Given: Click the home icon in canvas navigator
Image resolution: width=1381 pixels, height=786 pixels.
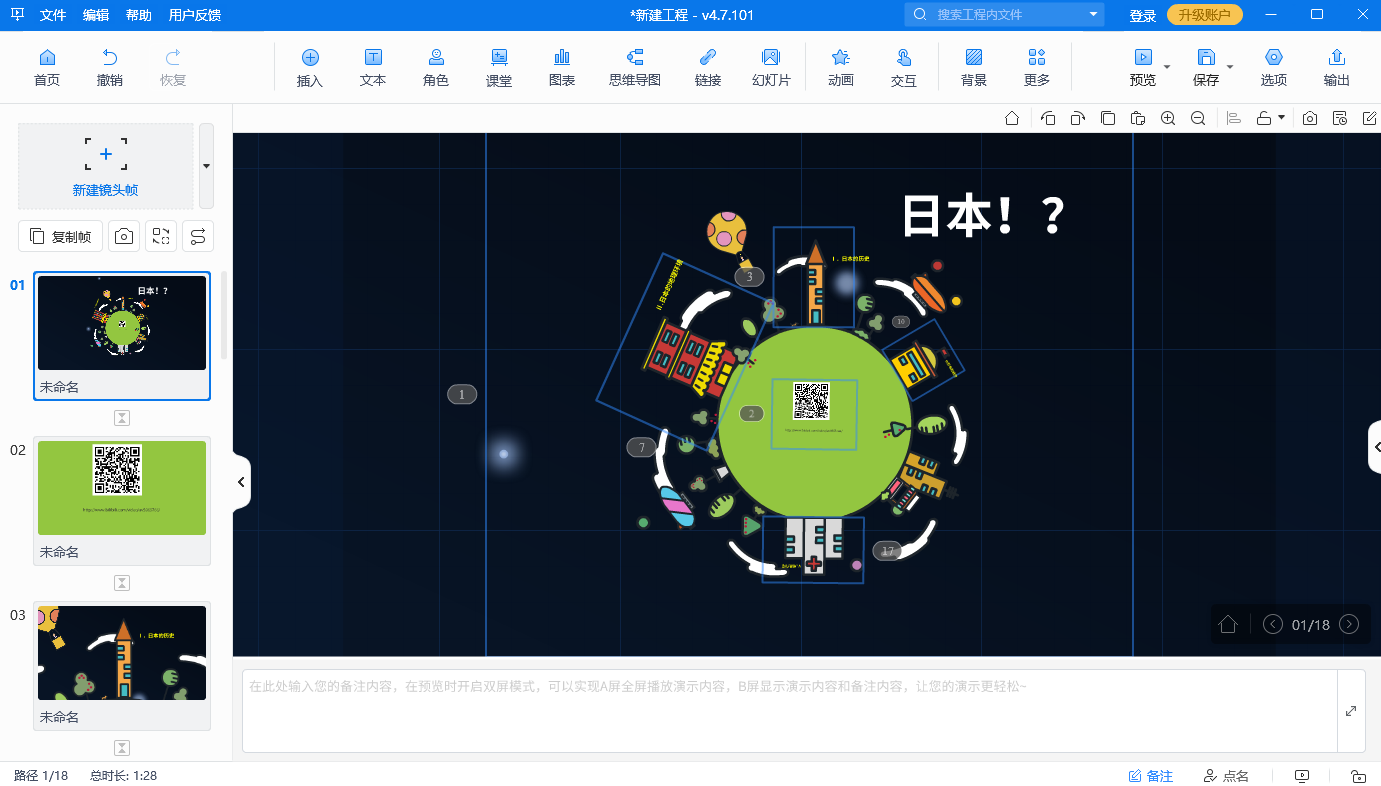Looking at the screenshot, I should coord(1228,624).
